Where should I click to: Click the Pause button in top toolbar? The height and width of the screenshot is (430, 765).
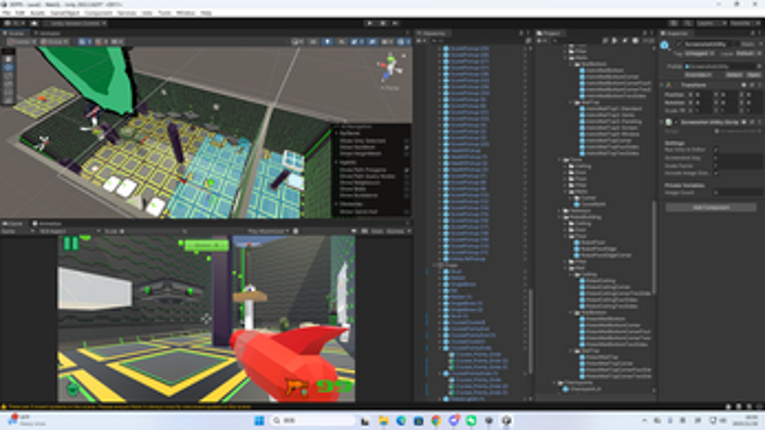[383, 23]
